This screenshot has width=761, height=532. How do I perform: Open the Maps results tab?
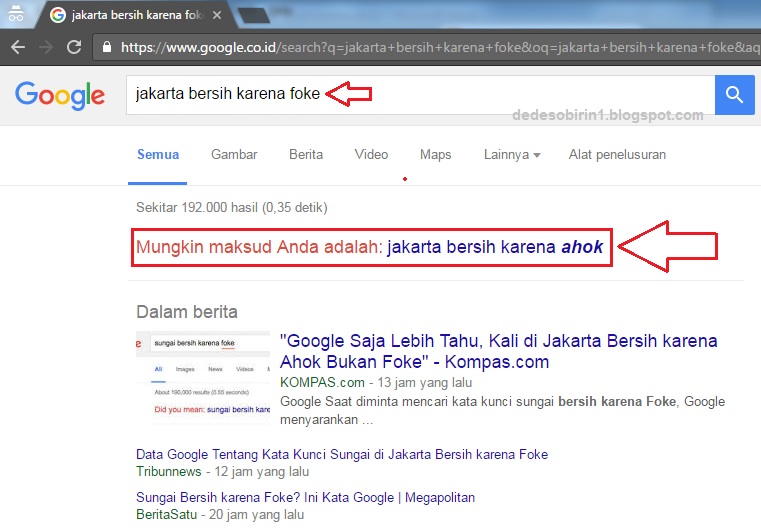(435, 154)
